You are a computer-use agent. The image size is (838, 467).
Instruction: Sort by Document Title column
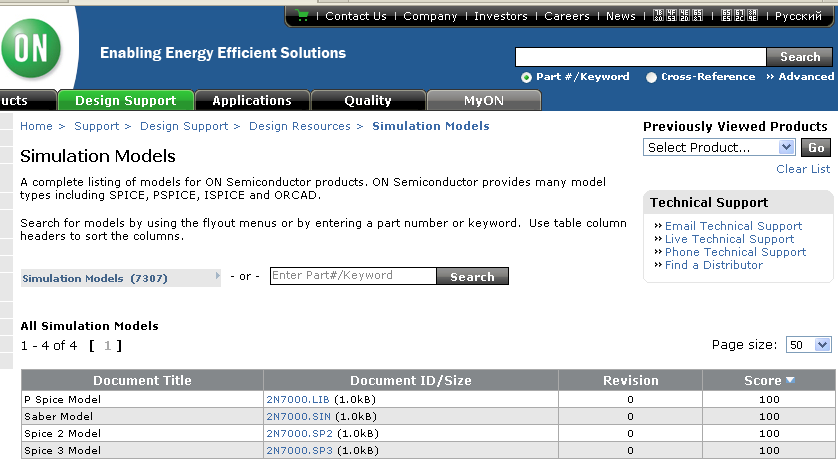click(142, 380)
